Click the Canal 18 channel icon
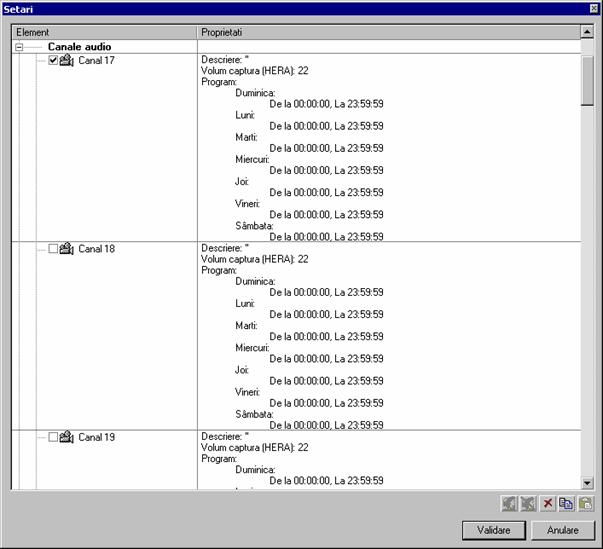The image size is (603, 549). coord(67,248)
